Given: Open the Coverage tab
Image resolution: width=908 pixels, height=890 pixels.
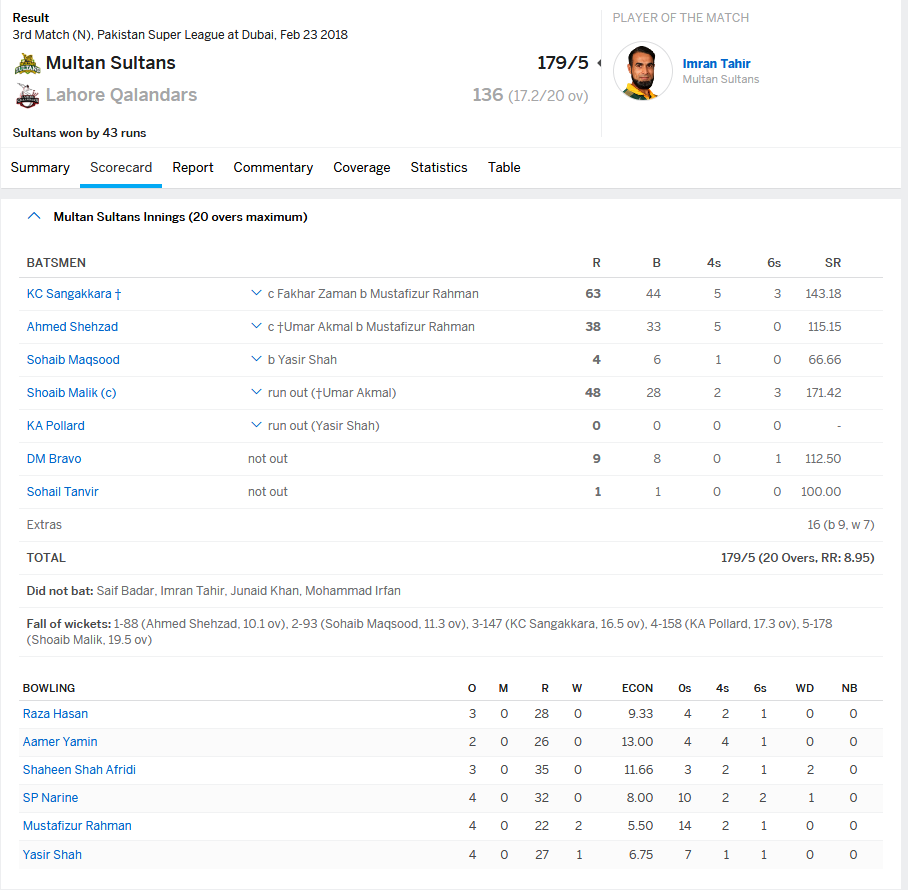Looking at the screenshot, I should tap(362, 168).
